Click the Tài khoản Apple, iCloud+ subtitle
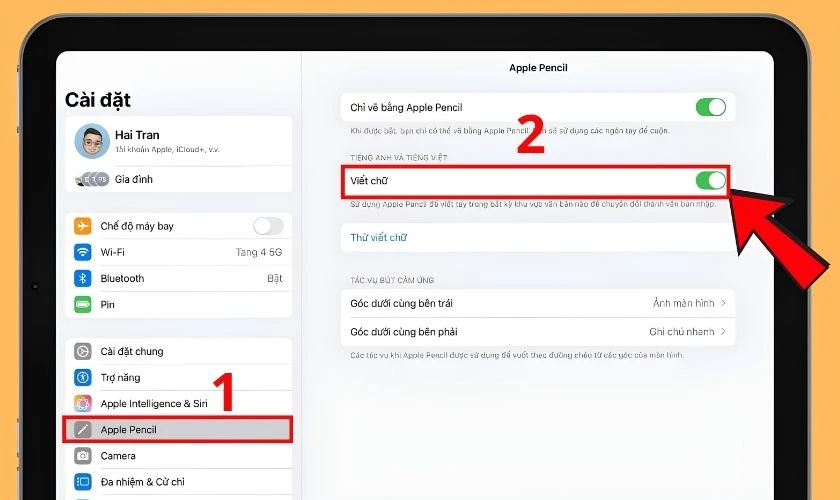The width and height of the screenshot is (840, 500). pyautogui.click(x=167, y=150)
